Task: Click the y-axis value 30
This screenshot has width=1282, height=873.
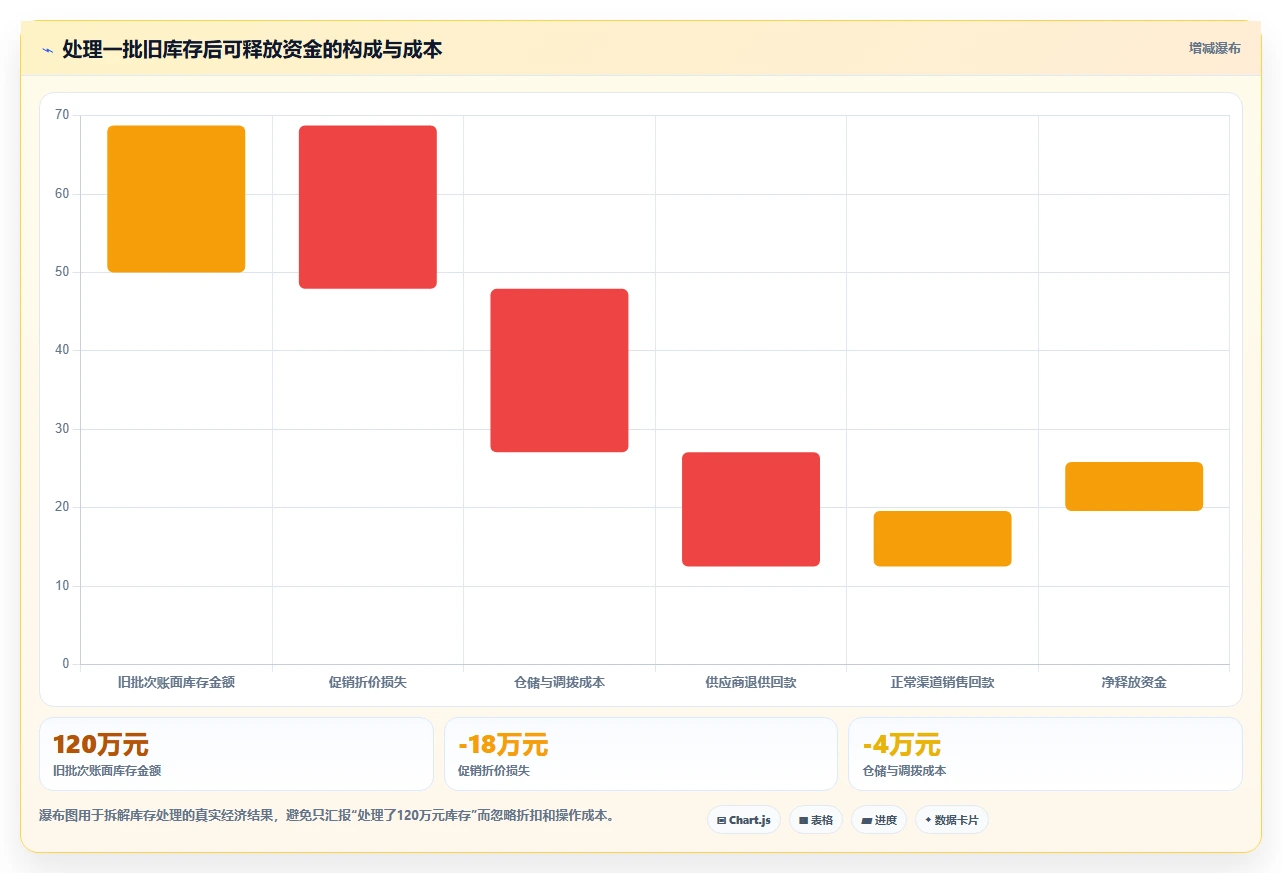Action: pyautogui.click(x=62, y=429)
